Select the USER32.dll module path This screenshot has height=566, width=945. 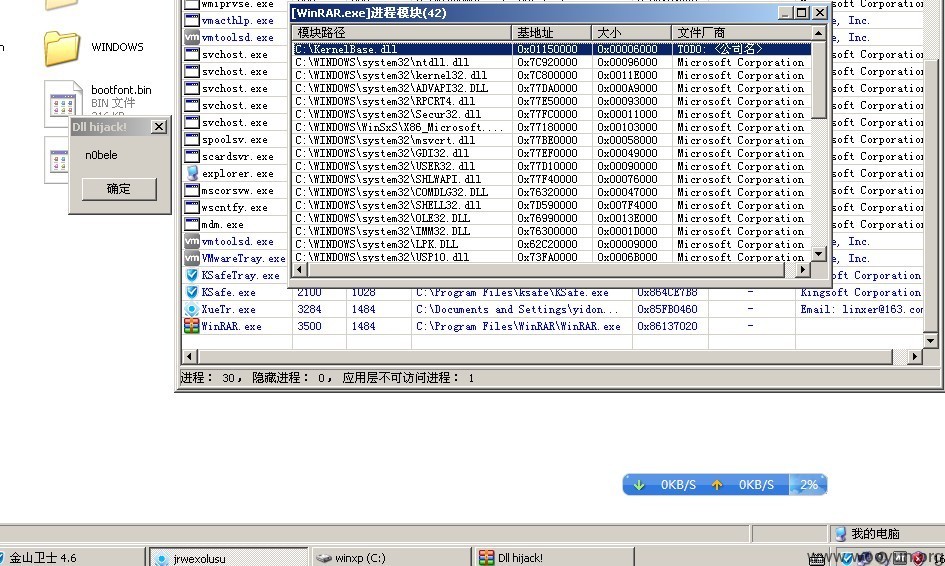[385, 166]
